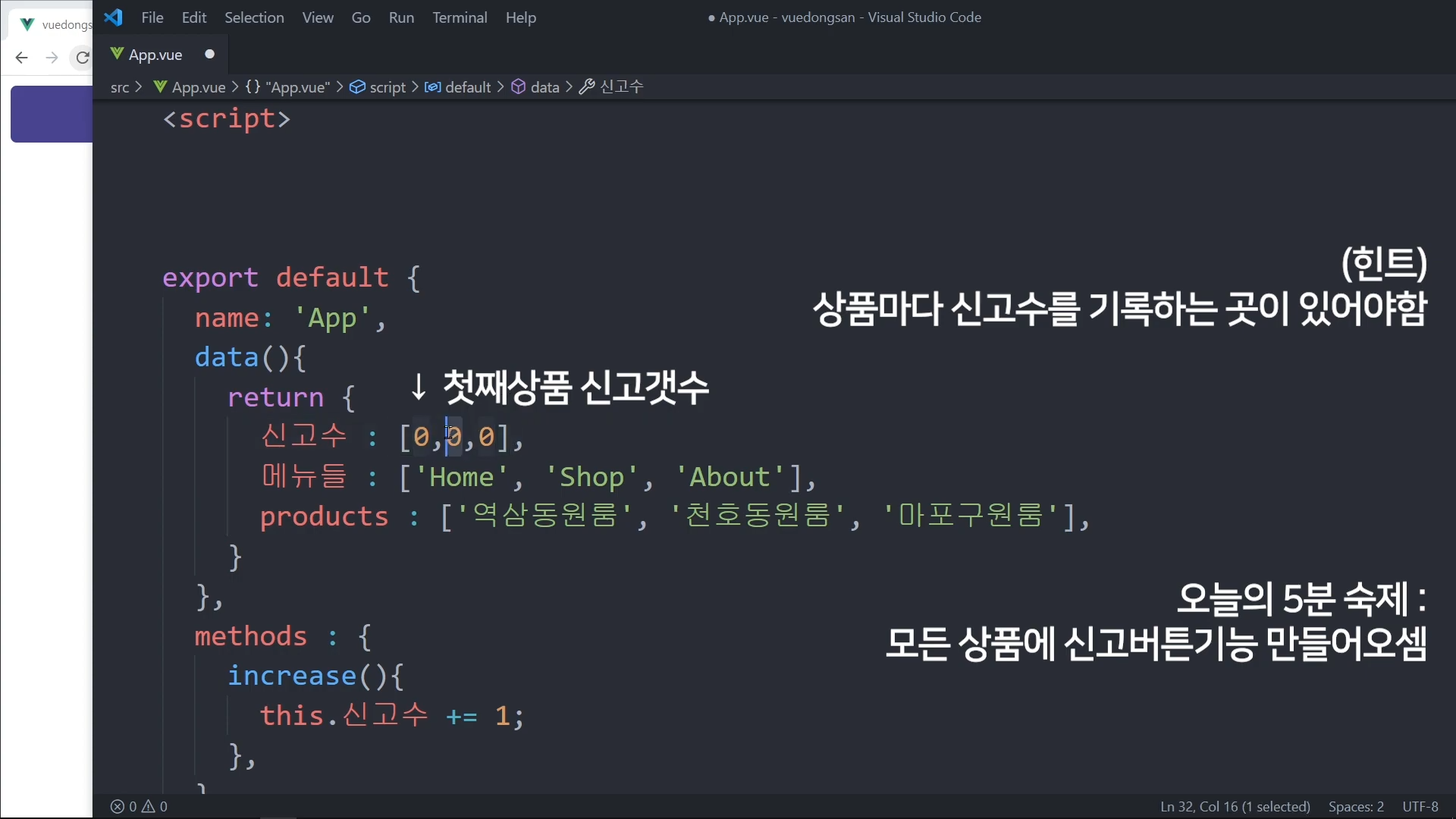Image resolution: width=1456 pixels, height=819 pixels.
Task: Click the increase() method name in code
Action: click(x=292, y=676)
